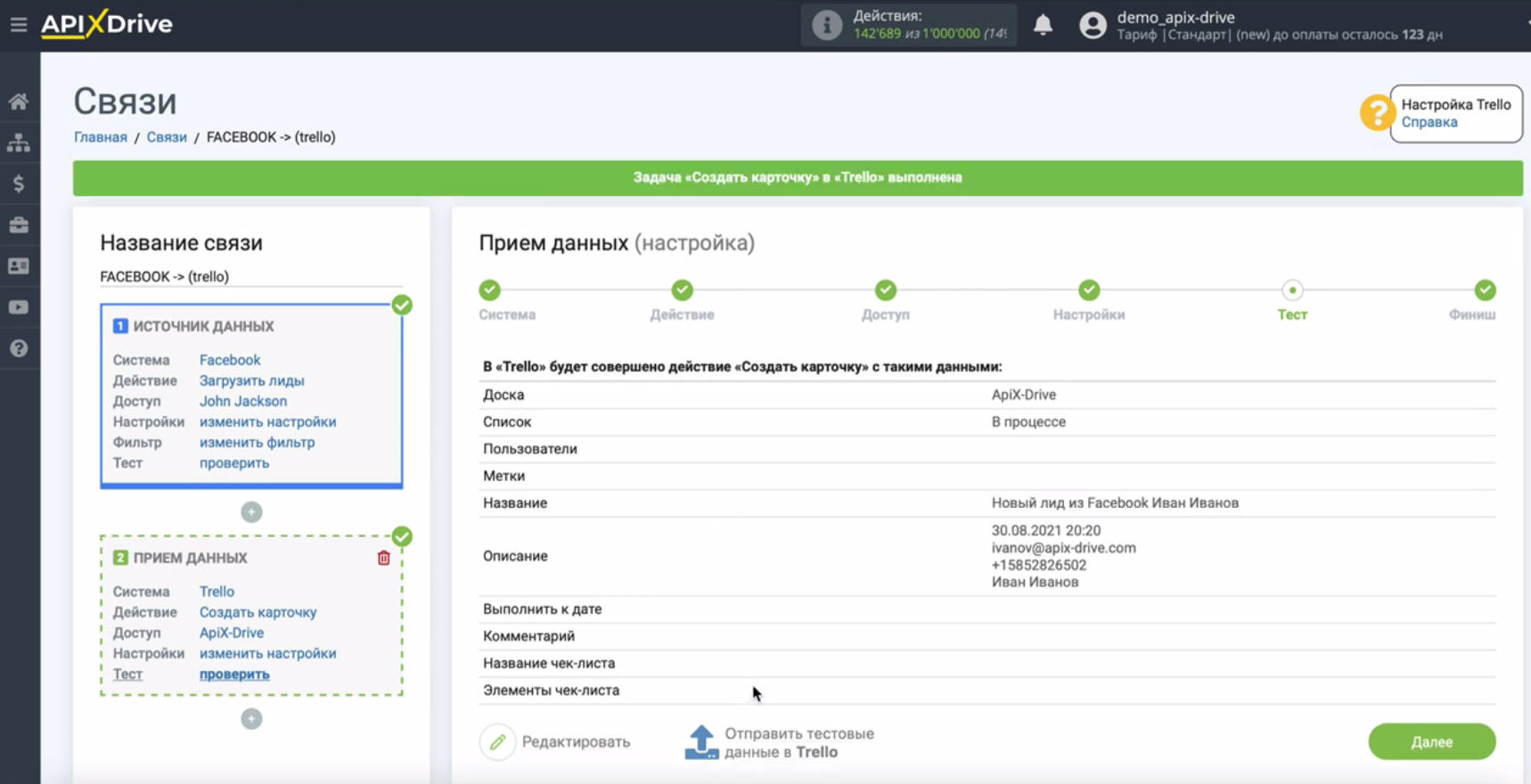Open the notifications bell

pos(1043,24)
